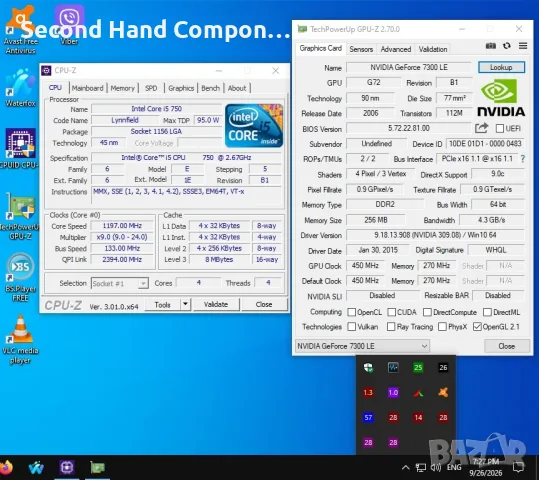This screenshot has height=480, width=539.
Task: Click the network icon in system tray
Action: [x=421, y=467]
